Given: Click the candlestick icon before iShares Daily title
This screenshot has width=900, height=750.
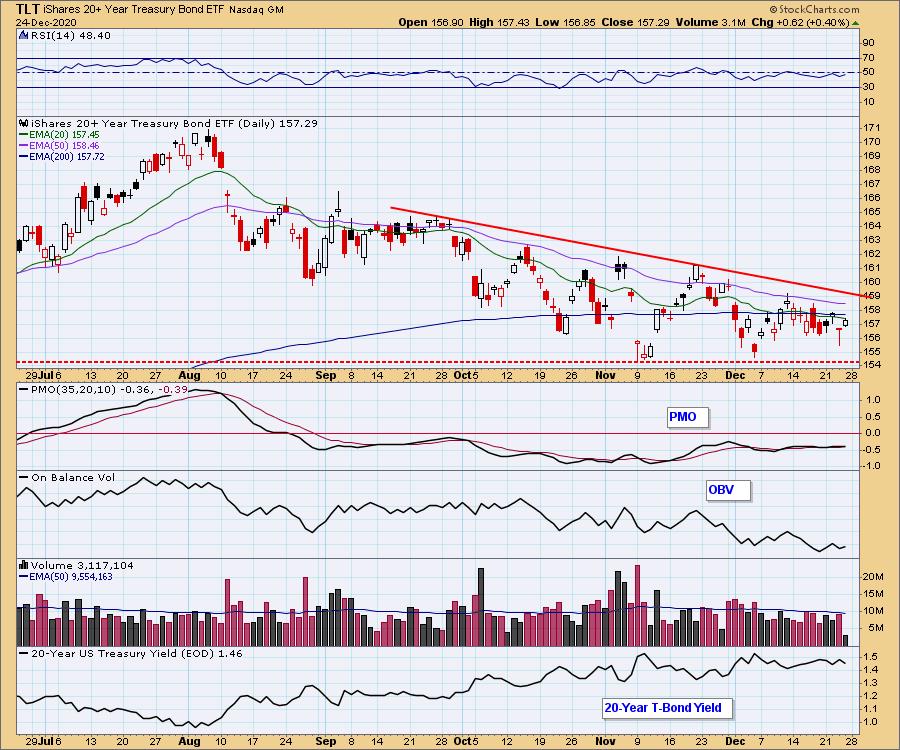Looking at the screenshot, I should (x=24, y=123).
